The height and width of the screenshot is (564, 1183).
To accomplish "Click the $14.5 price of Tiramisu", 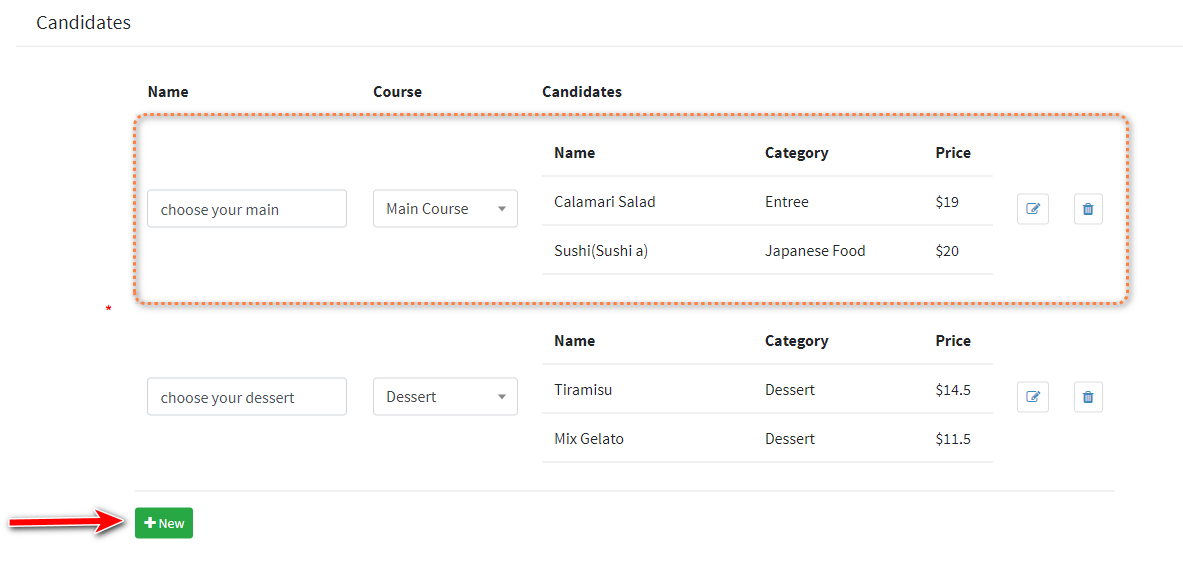I will click(x=952, y=390).
